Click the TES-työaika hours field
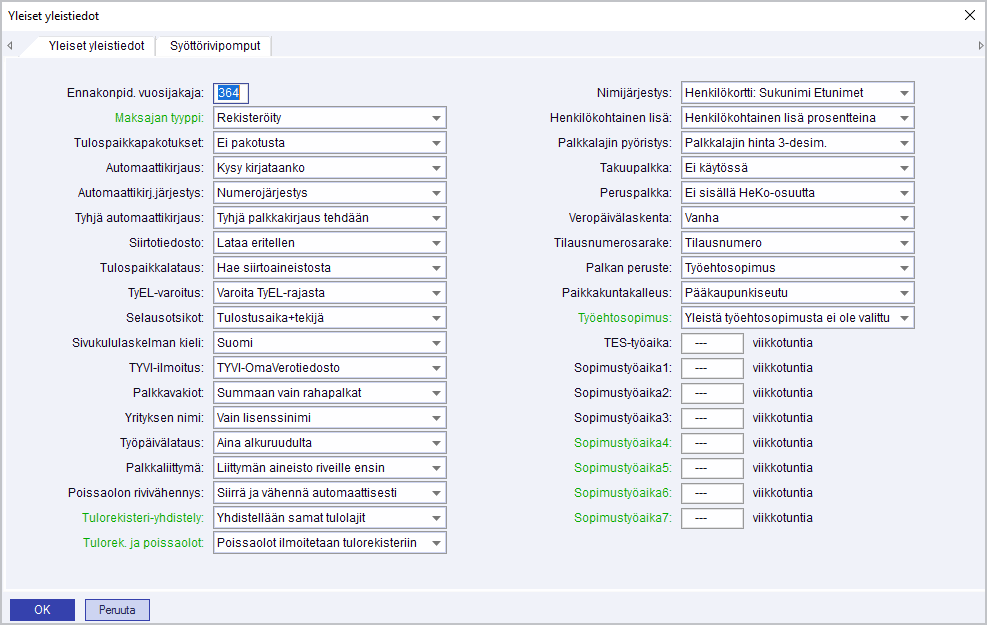987x625 pixels. pos(711,343)
